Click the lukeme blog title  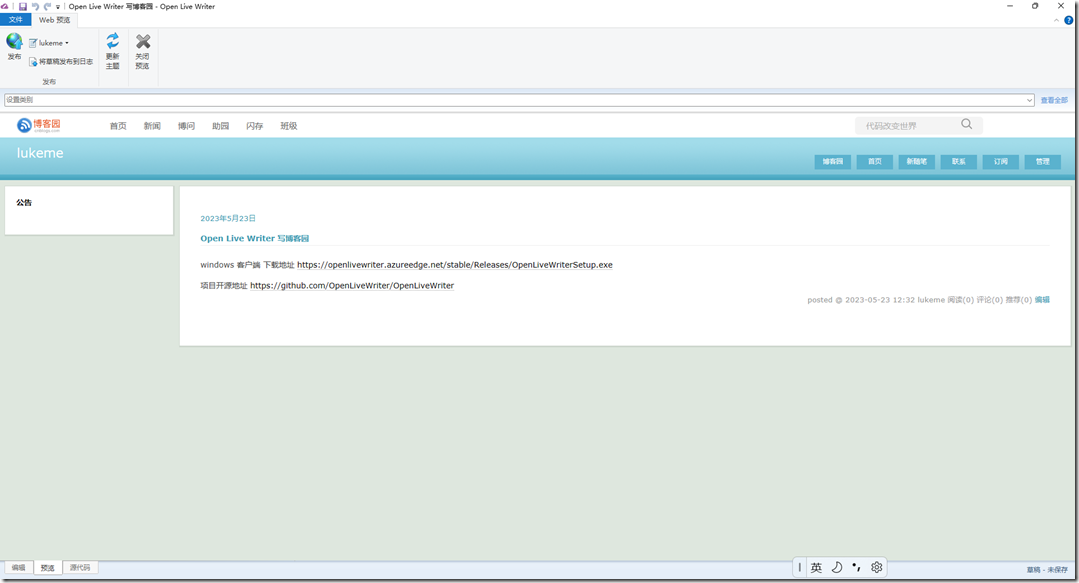coord(40,153)
